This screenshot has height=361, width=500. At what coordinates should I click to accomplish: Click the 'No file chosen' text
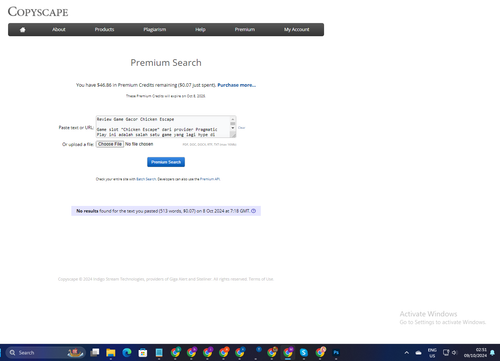(139, 144)
